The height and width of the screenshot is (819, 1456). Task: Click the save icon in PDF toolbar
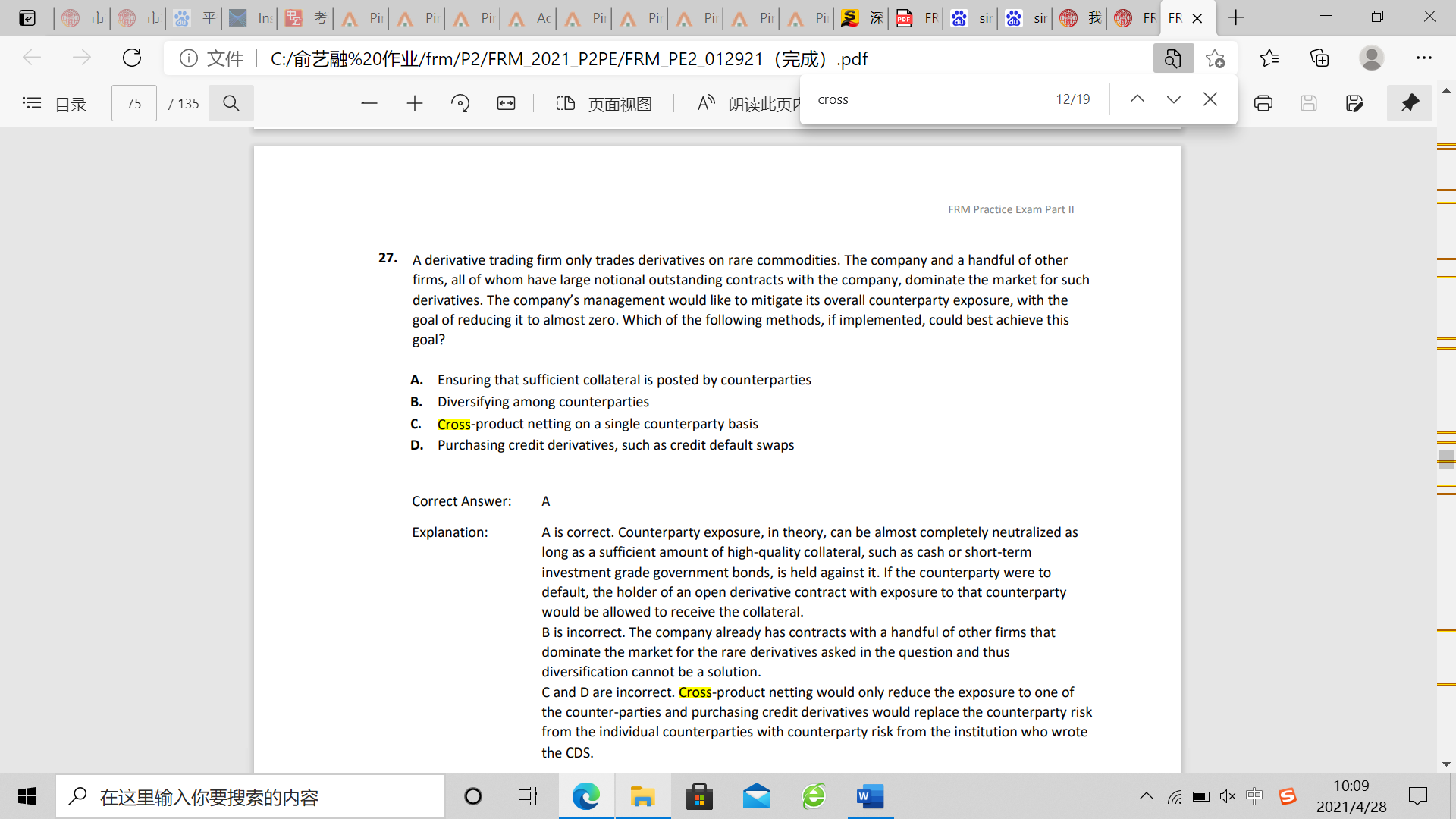click(x=1309, y=103)
